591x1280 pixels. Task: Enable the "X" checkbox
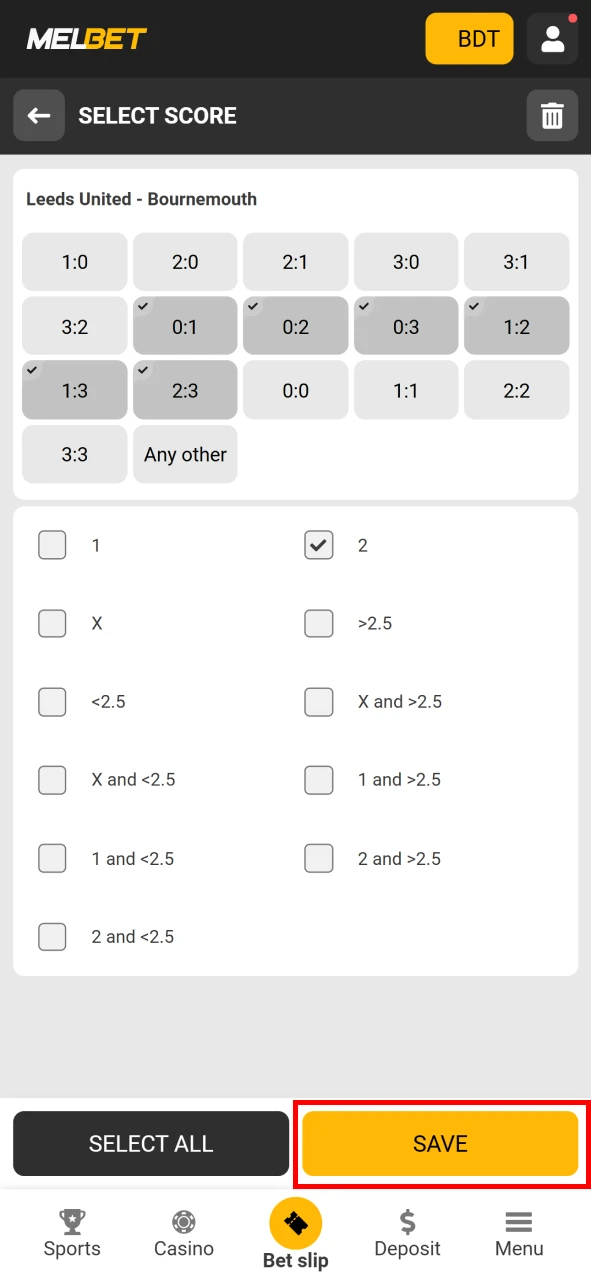tap(52, 623)
